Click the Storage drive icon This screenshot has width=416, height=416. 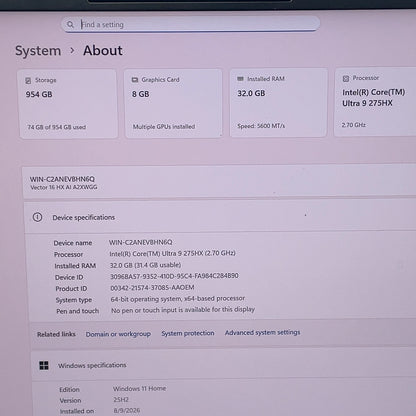29,80
